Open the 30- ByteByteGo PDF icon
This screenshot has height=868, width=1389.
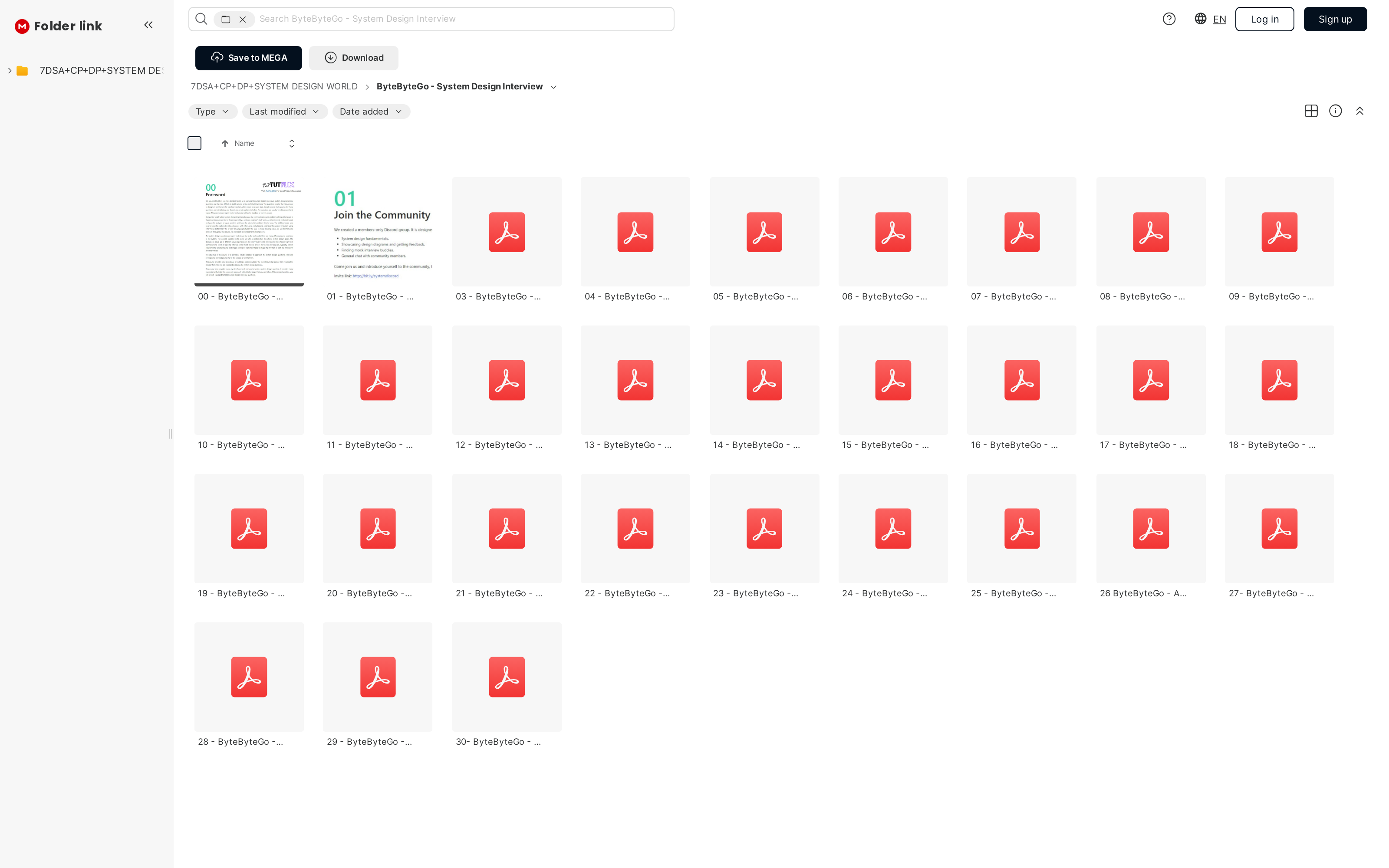point(507,677)
